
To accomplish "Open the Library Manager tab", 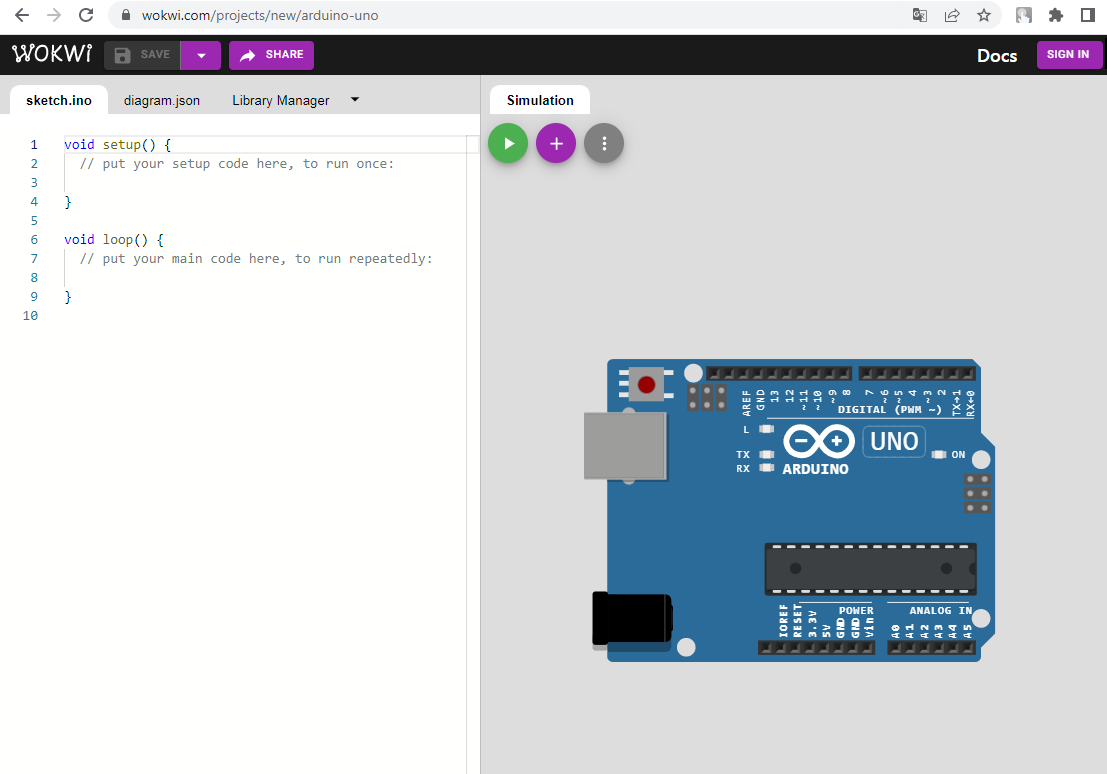I will (x=280, y=100).
